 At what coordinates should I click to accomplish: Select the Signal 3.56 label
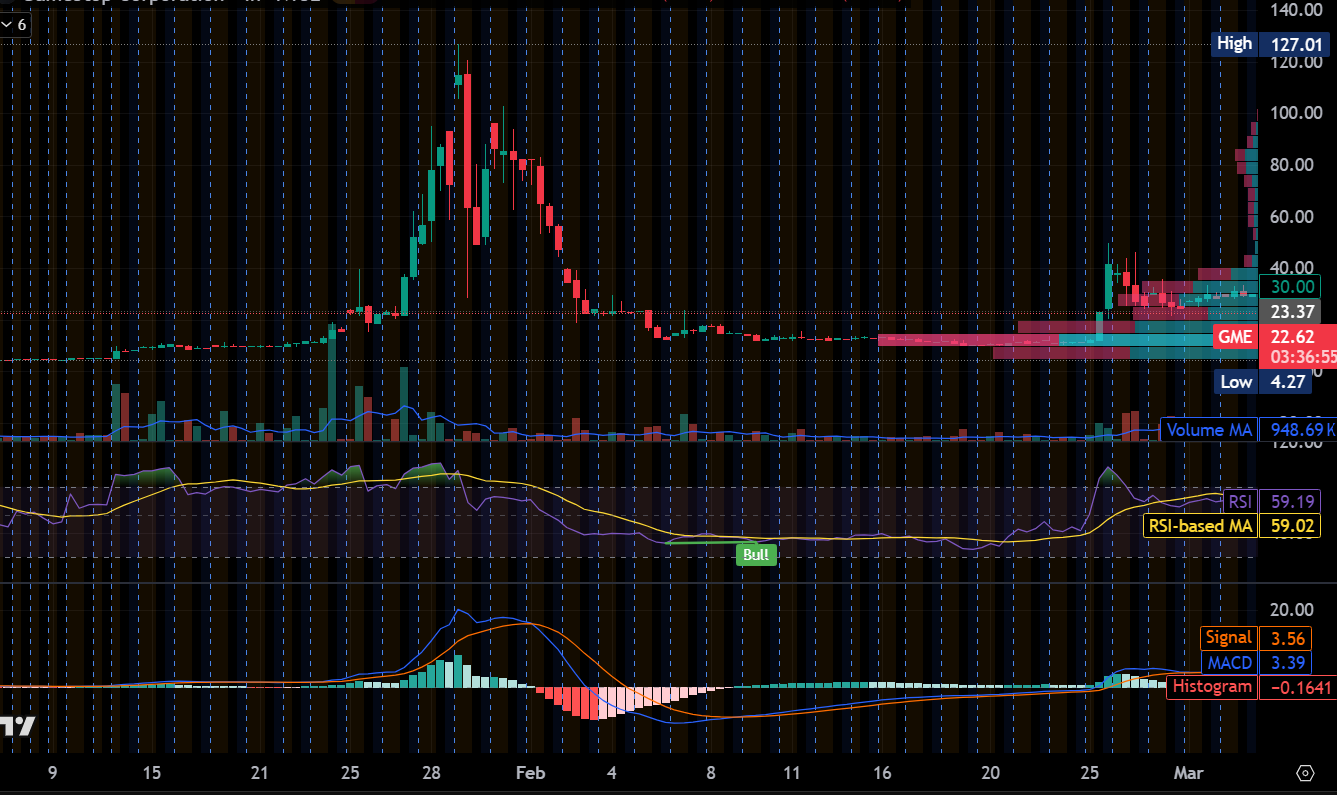[x=1255, y=638]
